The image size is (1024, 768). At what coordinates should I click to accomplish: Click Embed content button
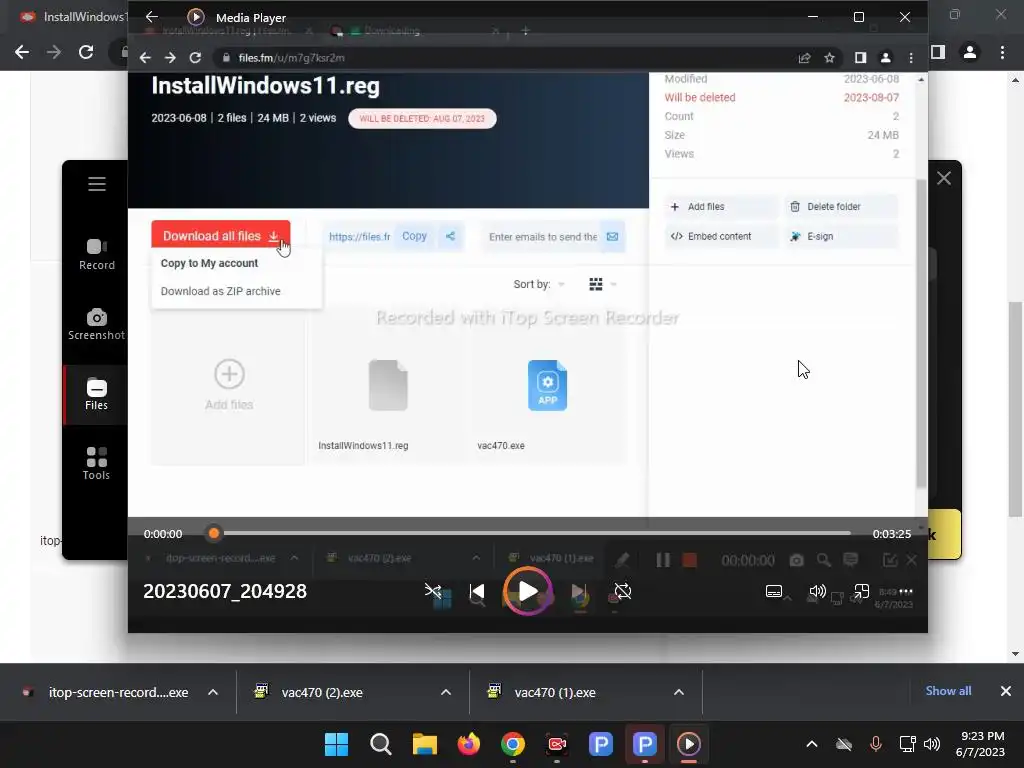[721, 236]
